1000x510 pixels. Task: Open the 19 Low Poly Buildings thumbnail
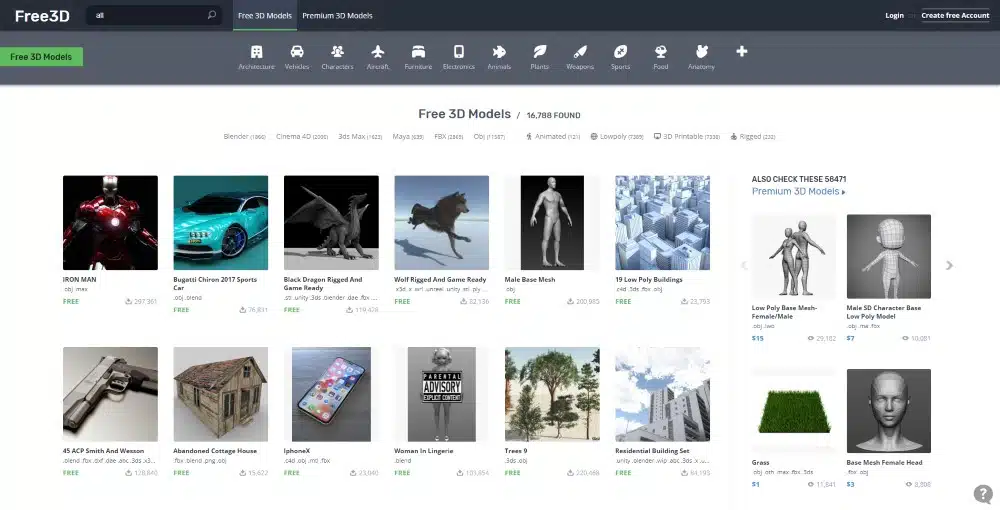(663, 222)
